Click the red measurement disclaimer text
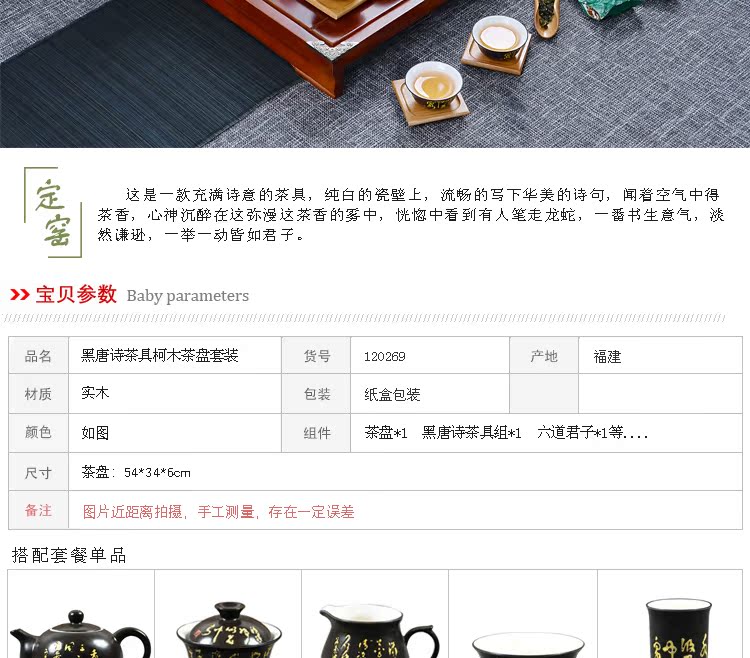750x658 pixels. point(219,512)
